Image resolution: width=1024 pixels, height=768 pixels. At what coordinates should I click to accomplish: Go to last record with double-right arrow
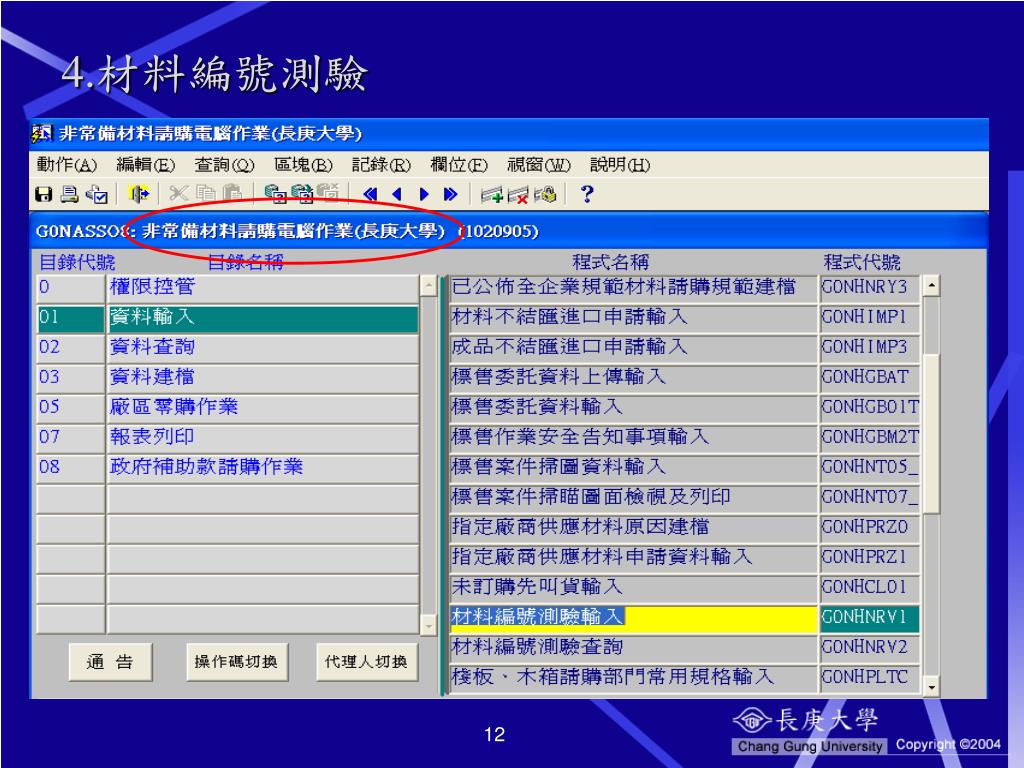[450, 194]
